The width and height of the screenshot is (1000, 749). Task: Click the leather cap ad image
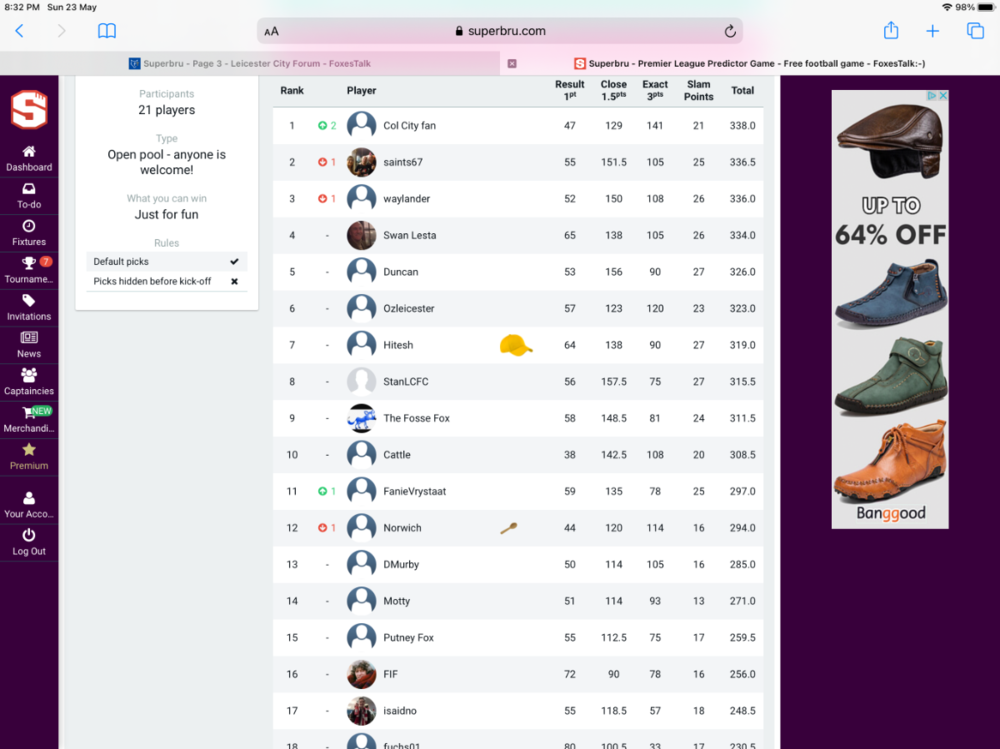pyautogui.click(x=890, y=142)
